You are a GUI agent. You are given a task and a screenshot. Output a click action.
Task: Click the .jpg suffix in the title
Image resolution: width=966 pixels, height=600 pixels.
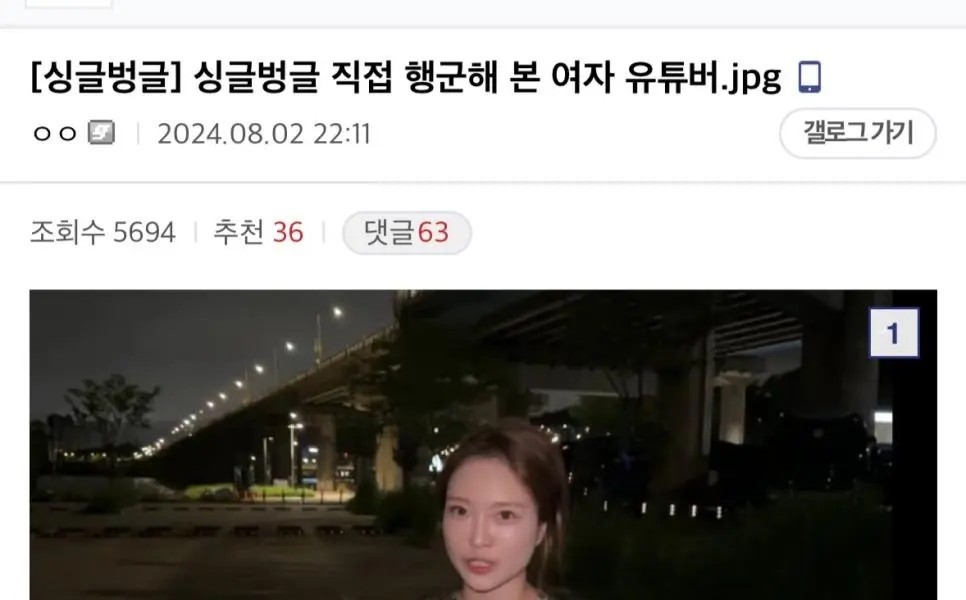tap(751, 80)
